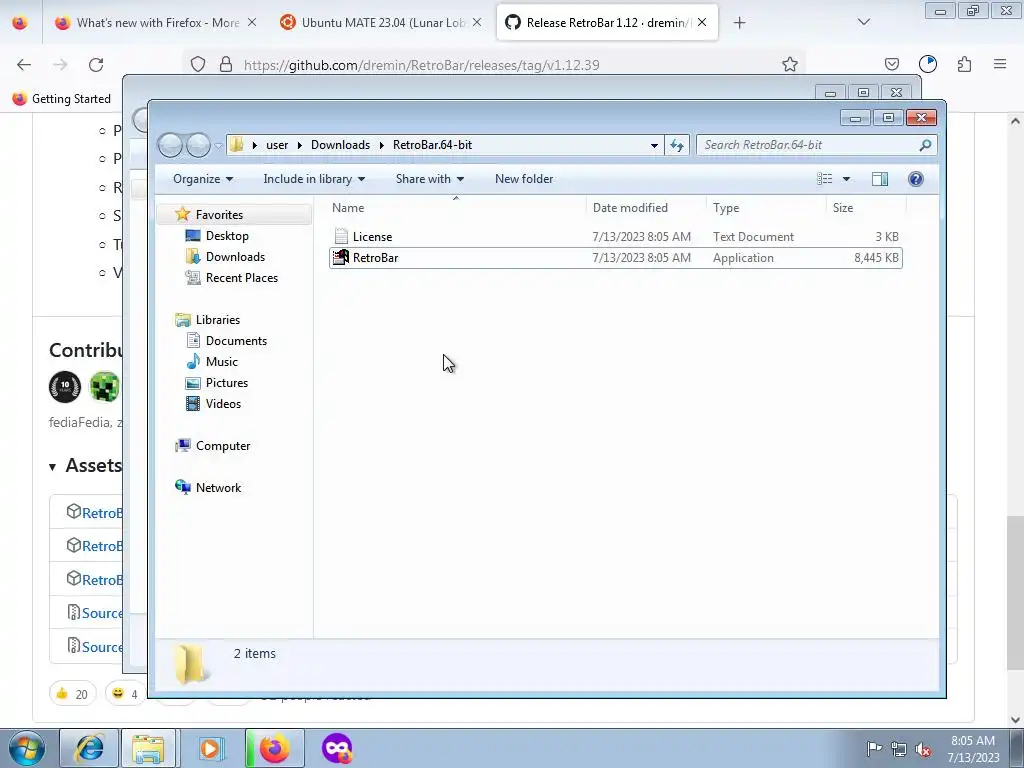The height and width of the screenshot is (768, 1024).
Task: Sort by Name column header
Action: click(457, 208)
